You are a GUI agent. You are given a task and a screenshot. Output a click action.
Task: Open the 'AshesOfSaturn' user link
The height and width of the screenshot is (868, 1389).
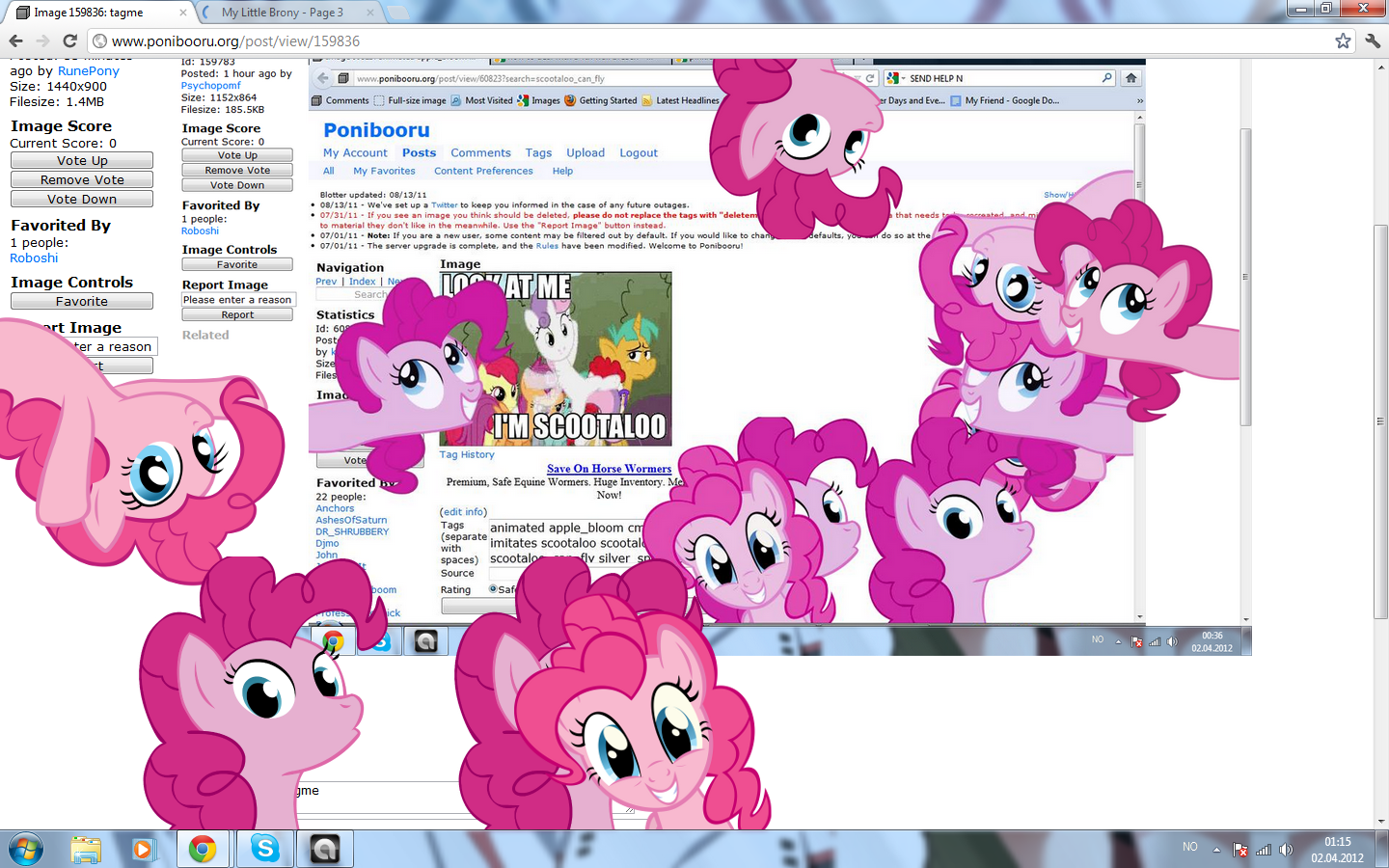point(351,520)
